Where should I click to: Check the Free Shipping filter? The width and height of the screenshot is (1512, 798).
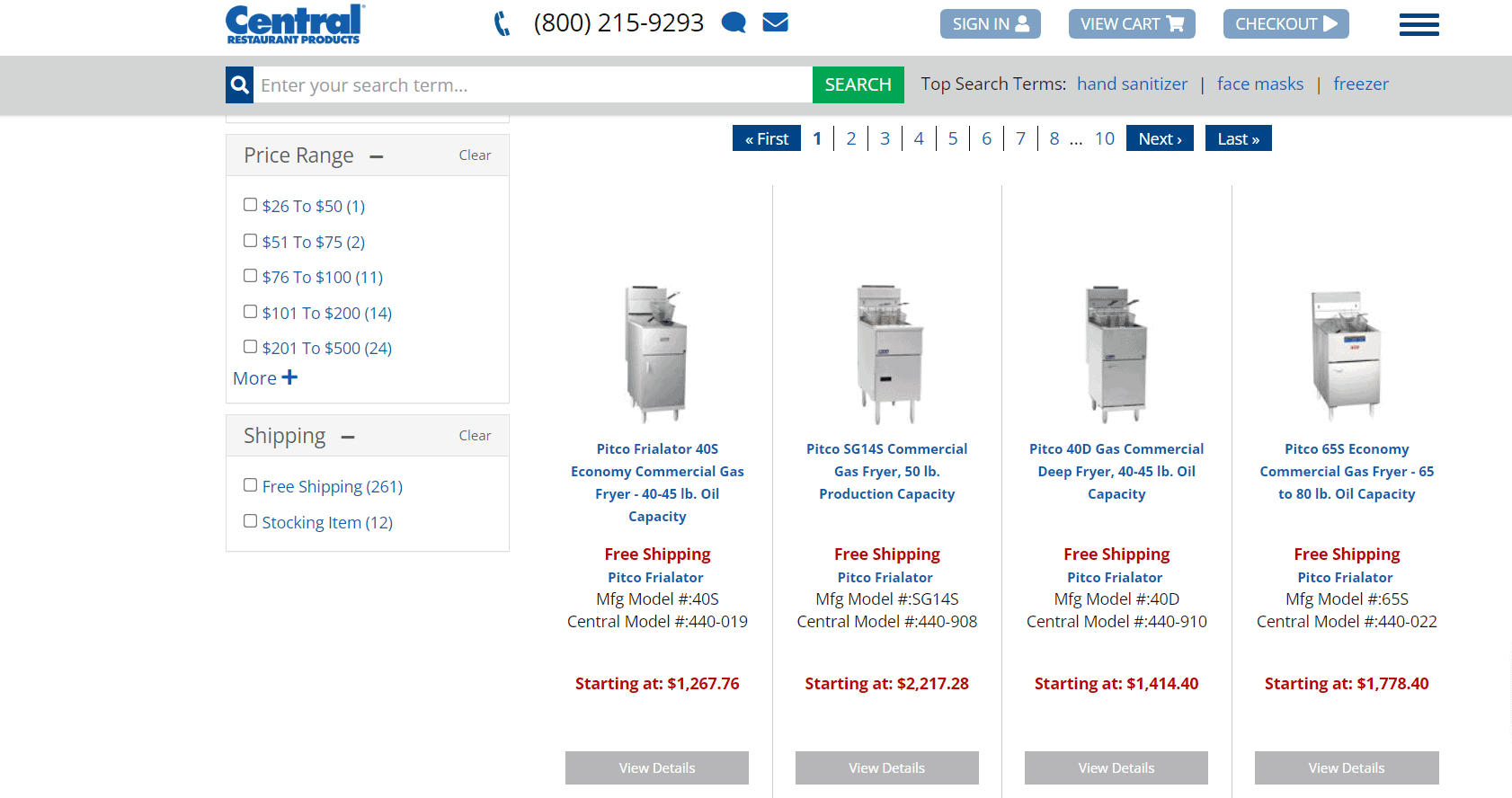pos(250,485)
